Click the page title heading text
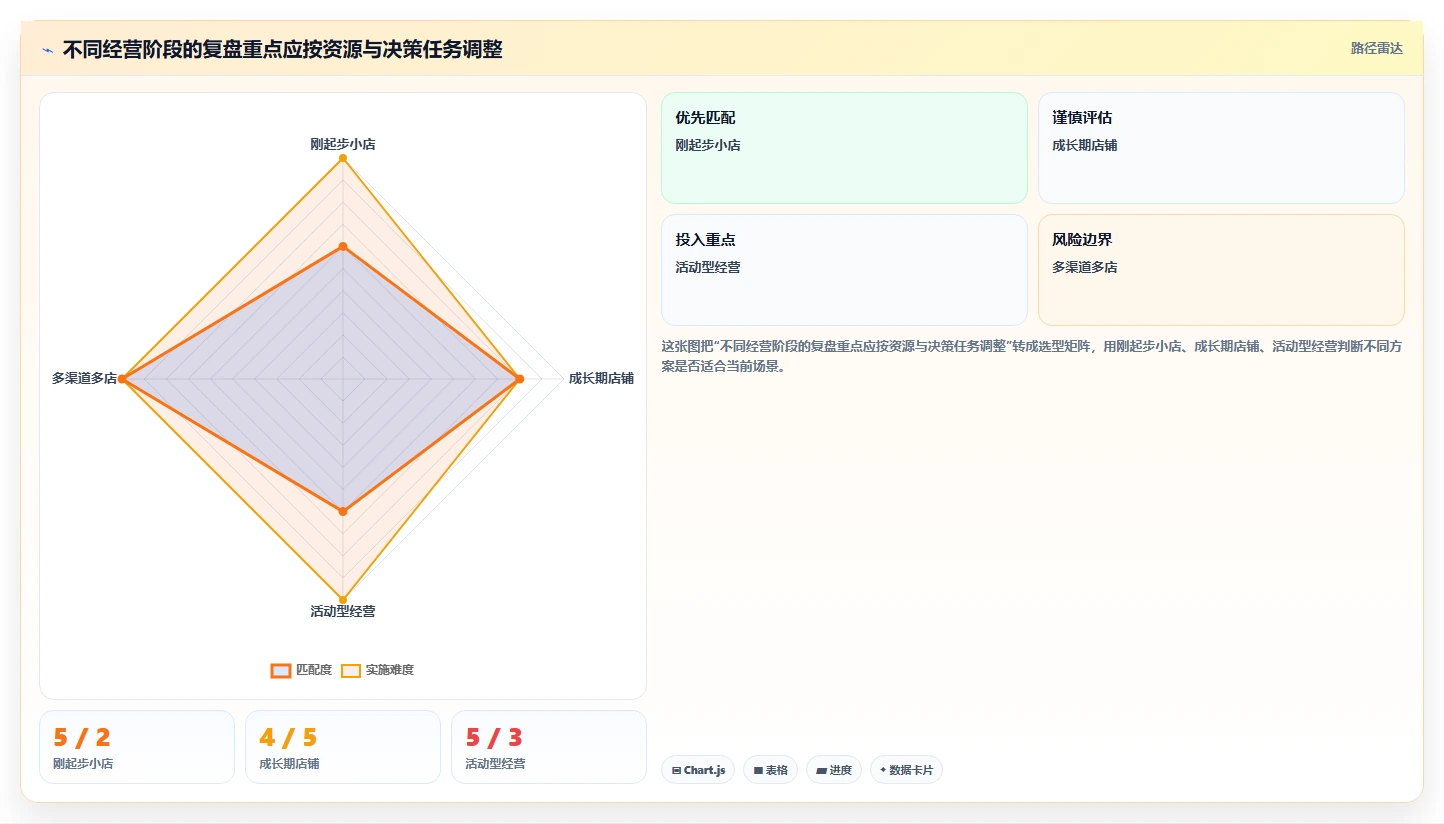Screen dimensions: 1444x824 point(282,49)
